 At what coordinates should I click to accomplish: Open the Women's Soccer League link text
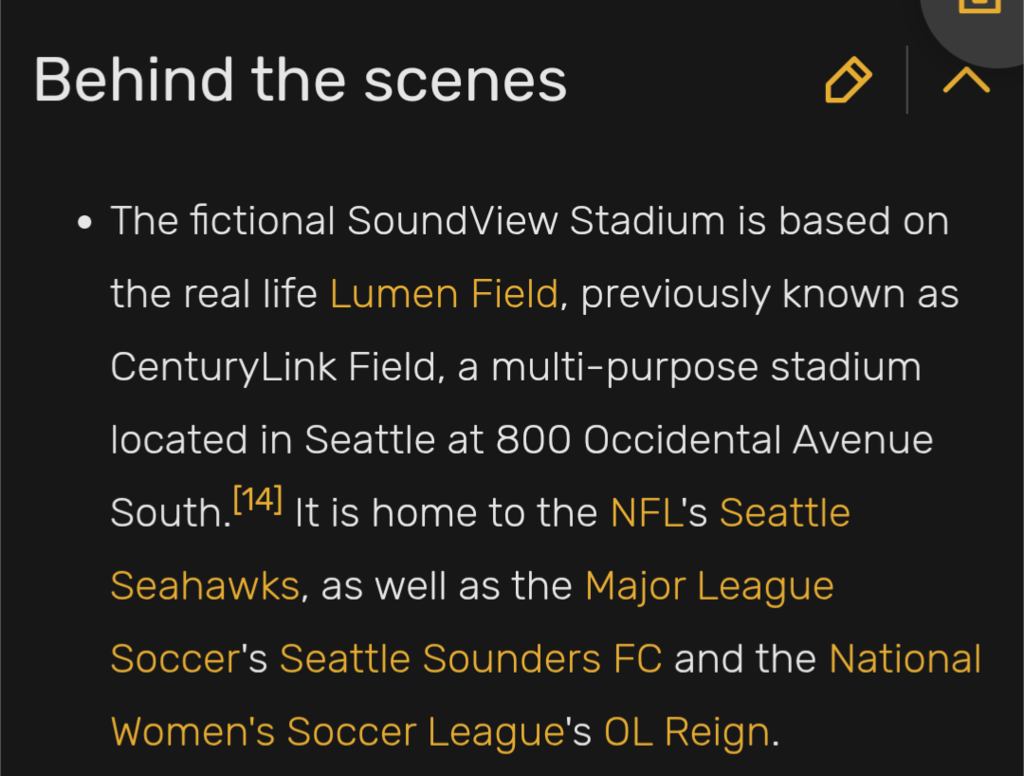pos(338,731)
